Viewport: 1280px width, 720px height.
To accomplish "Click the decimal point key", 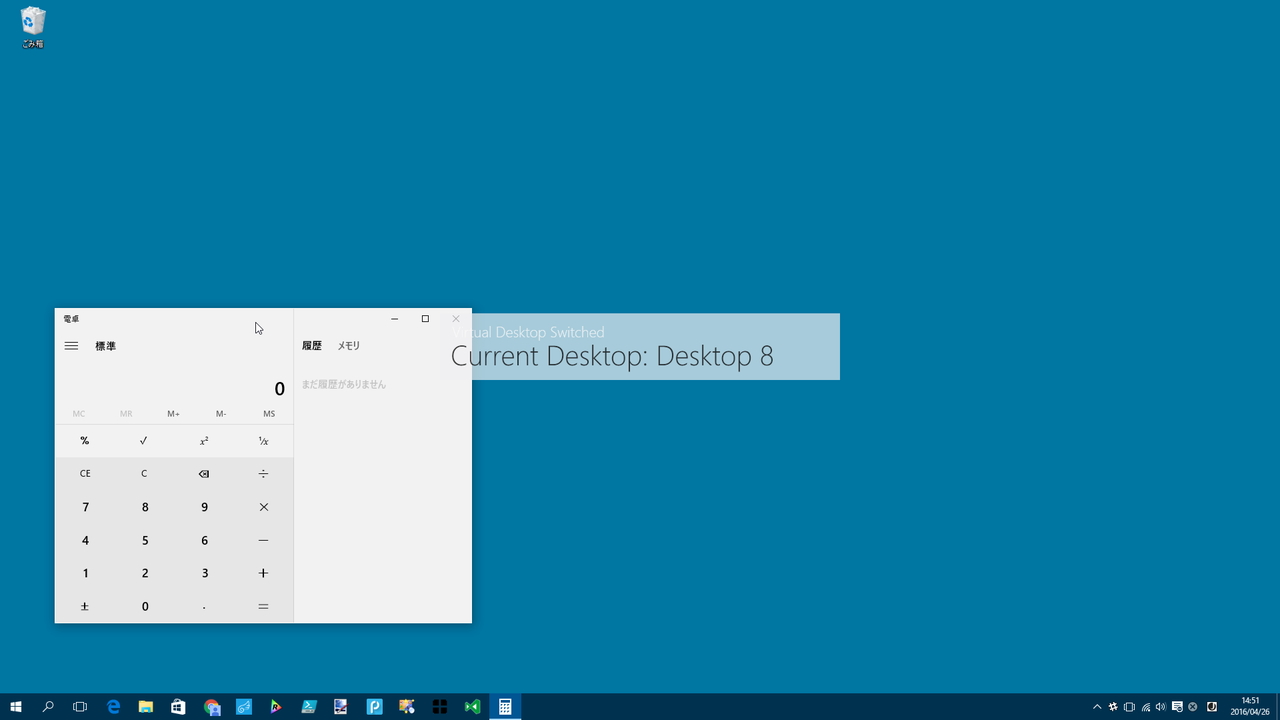I will tap(204, 606).
